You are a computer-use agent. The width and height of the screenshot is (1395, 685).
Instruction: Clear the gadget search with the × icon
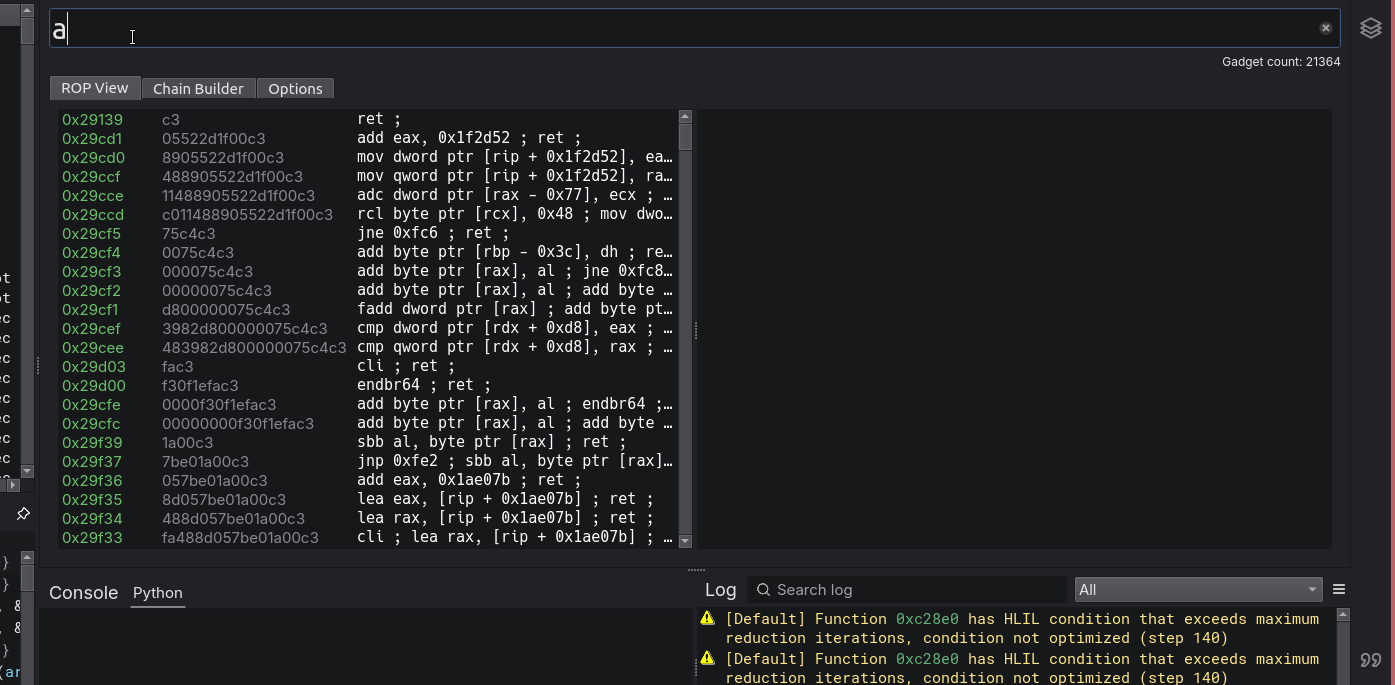1325,27
